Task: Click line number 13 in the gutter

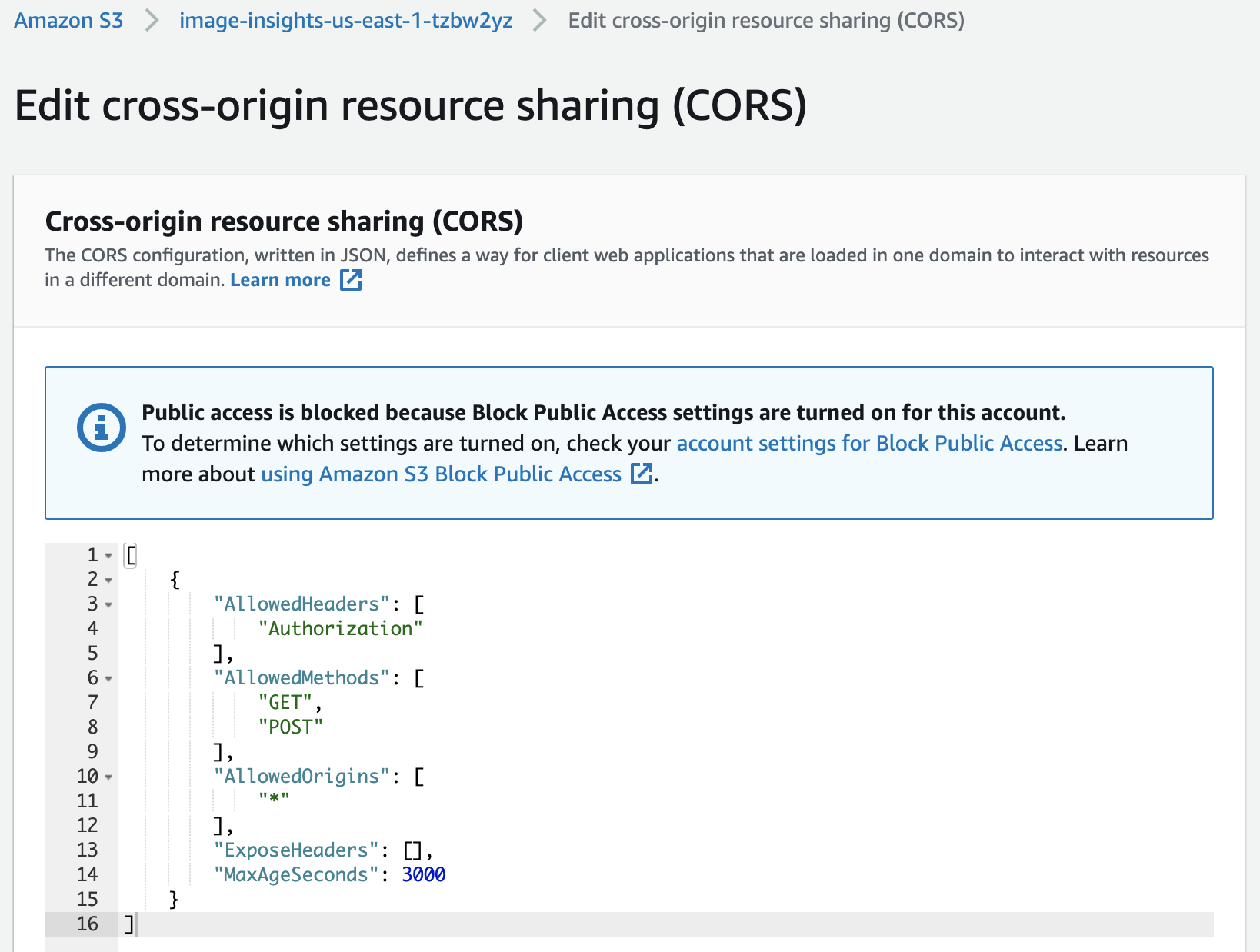Action: point(87,850)
